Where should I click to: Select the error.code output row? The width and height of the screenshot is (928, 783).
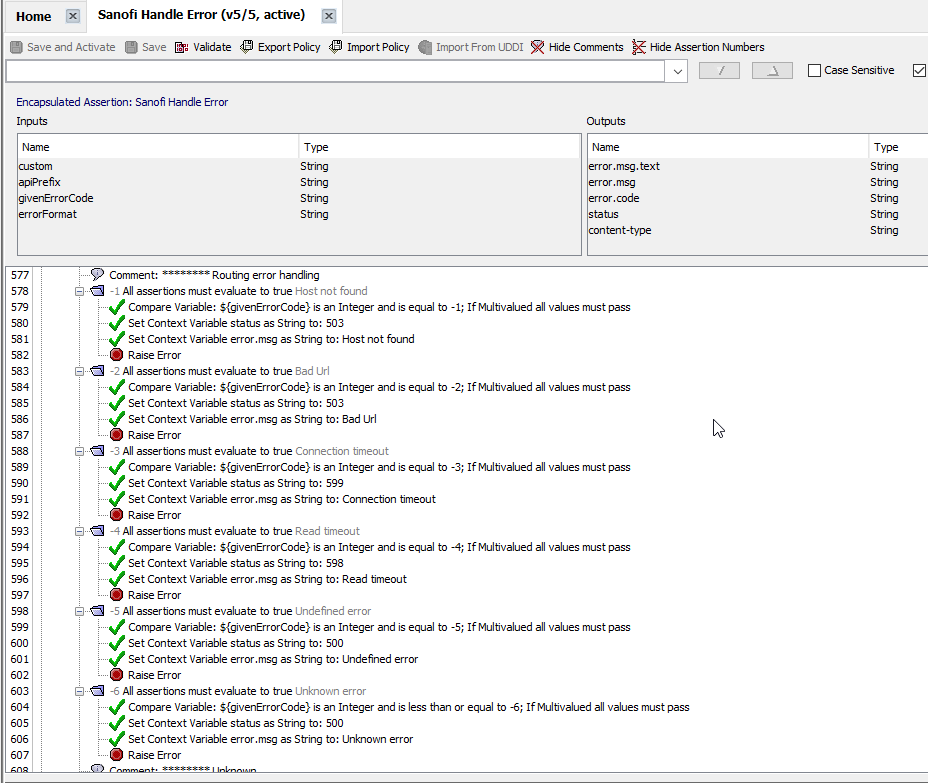click(758, 198)
